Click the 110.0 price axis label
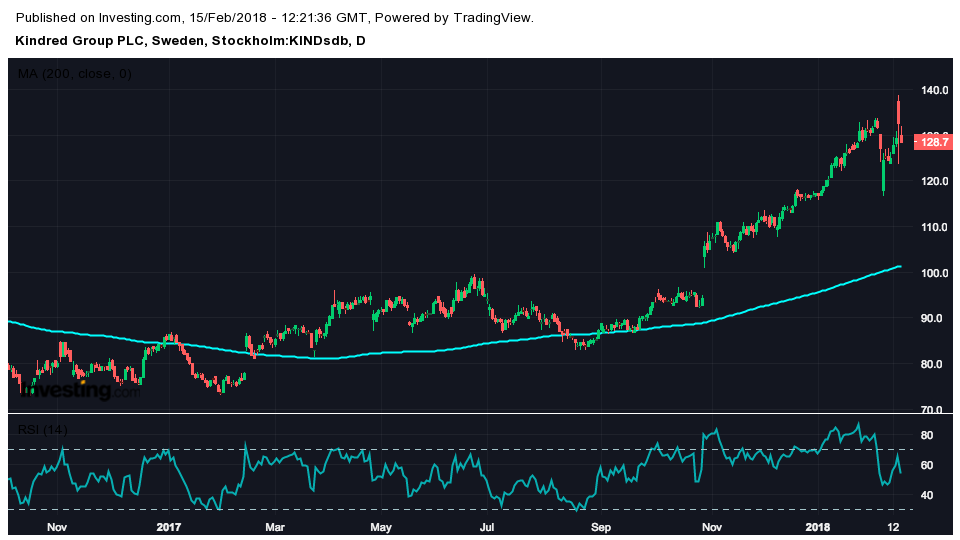960x540 pixels. [x=934, y=227]
